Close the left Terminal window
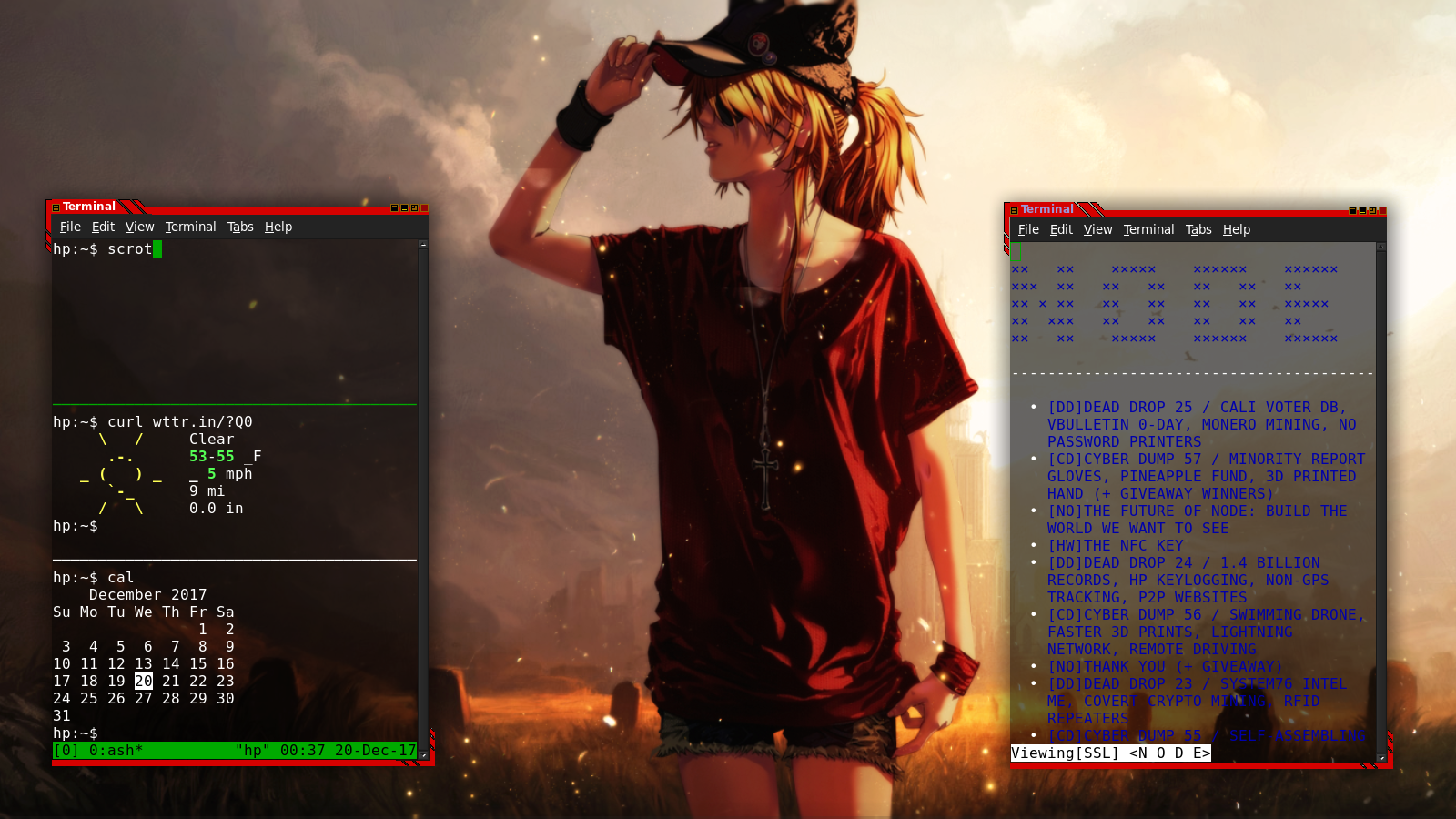The image size is (1456, 819). pyautogui.click(x=424, y=208)
